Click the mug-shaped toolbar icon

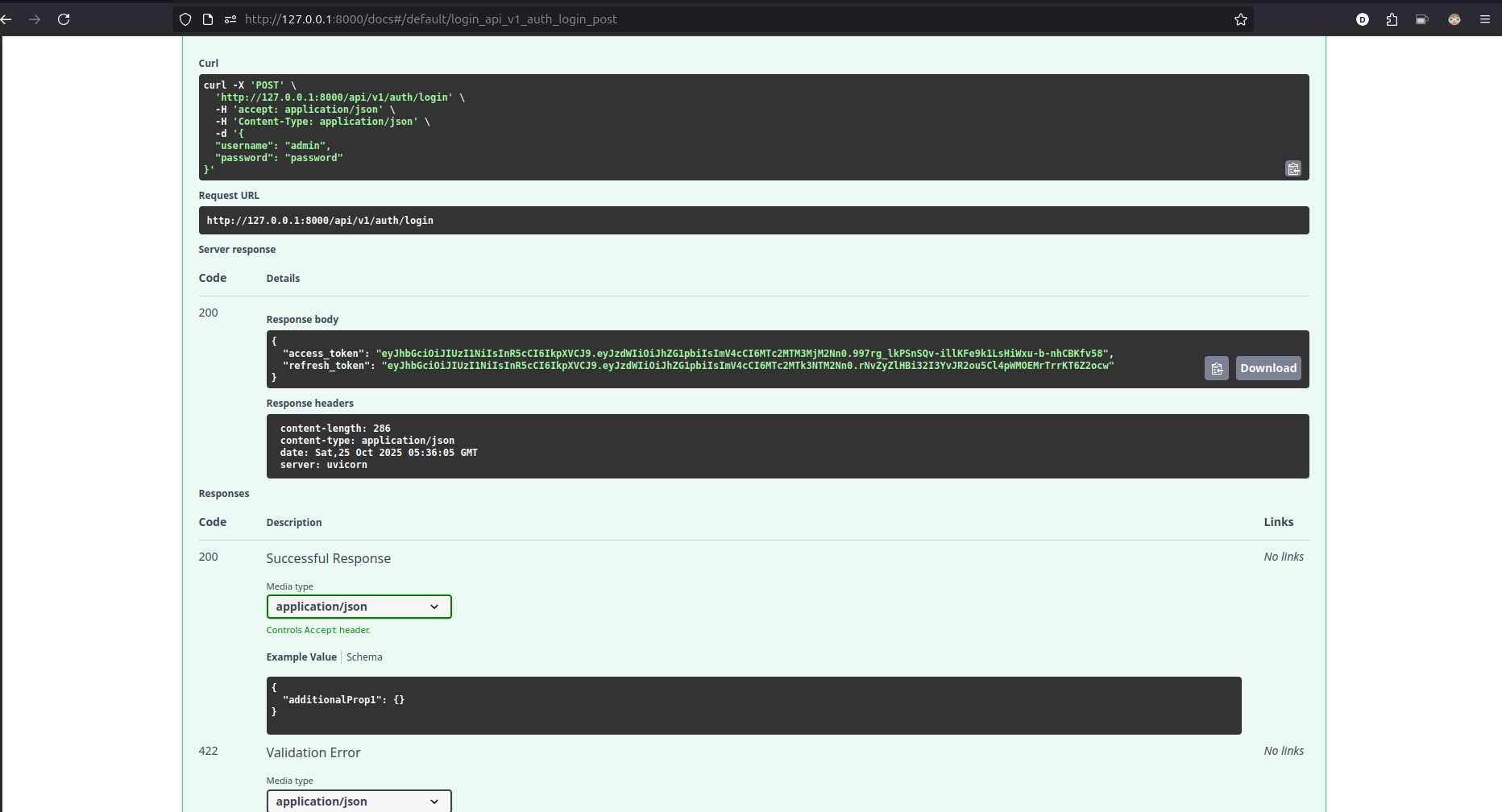pos(1421,19)
